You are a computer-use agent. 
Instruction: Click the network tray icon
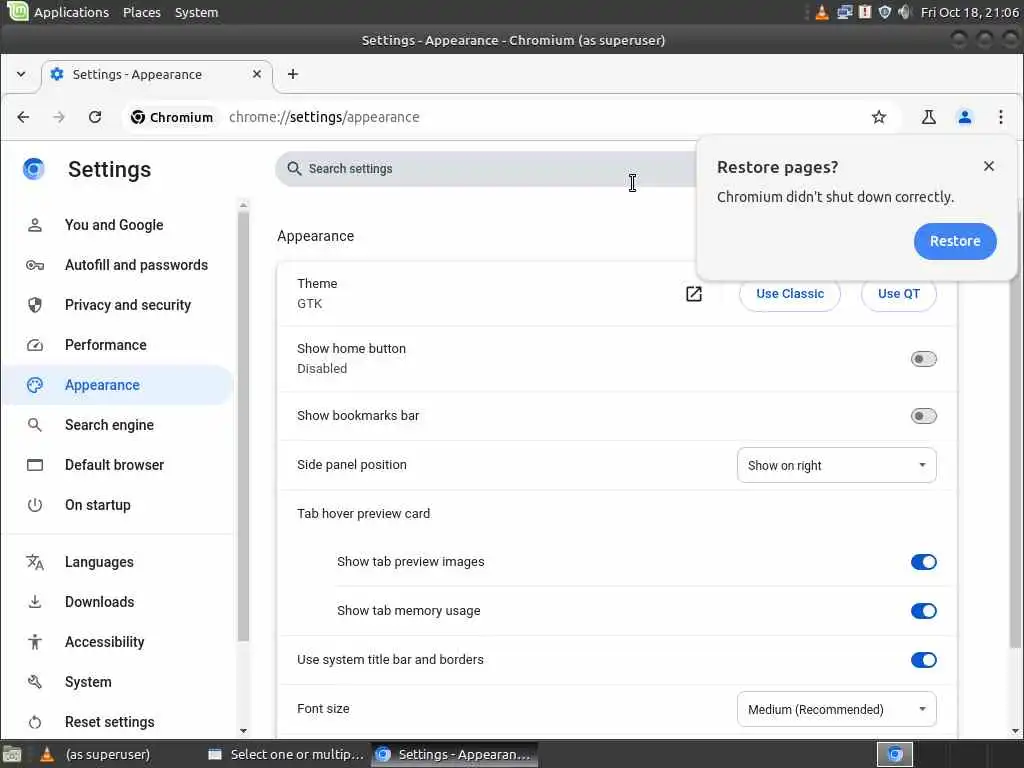844,12
